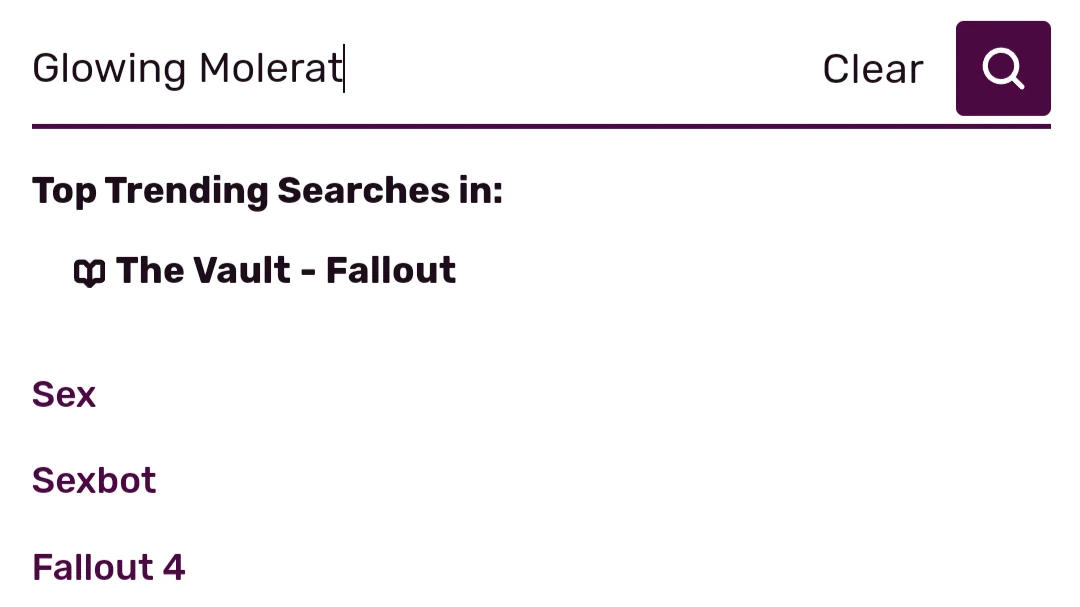The height and width of the screenshot is (607, 1080).
Task: Click the purple underline beneath the search bar
Action: 540,127
